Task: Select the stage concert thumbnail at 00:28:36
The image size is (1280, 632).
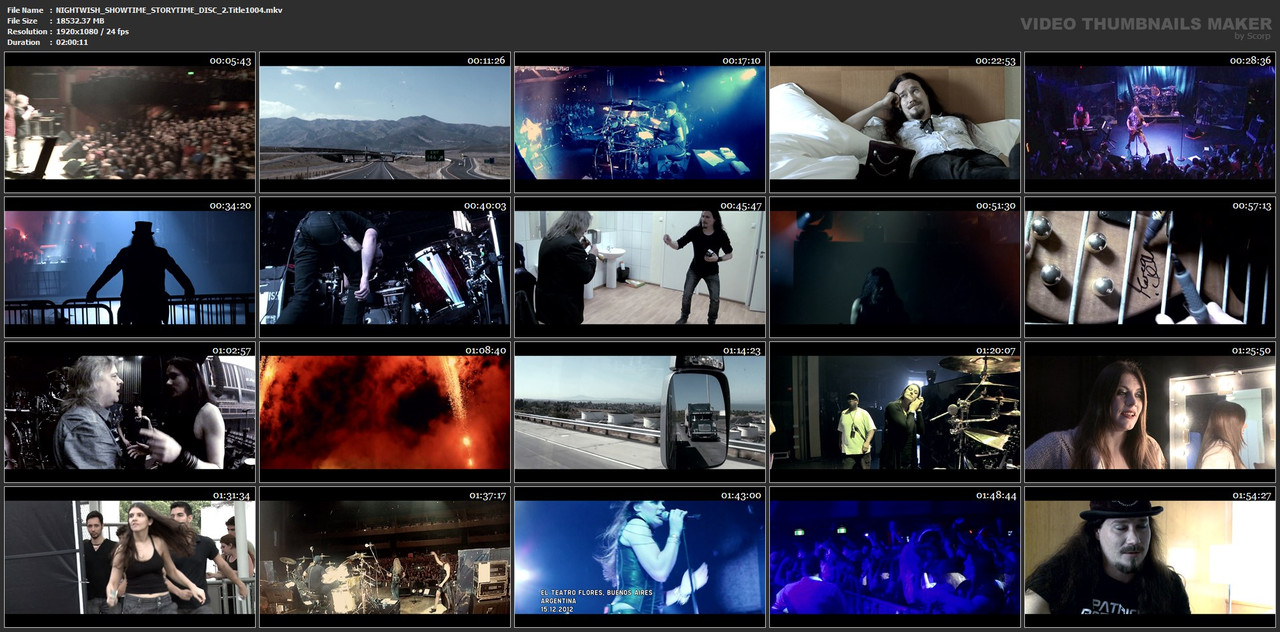Action: [x=1150, y=122]
